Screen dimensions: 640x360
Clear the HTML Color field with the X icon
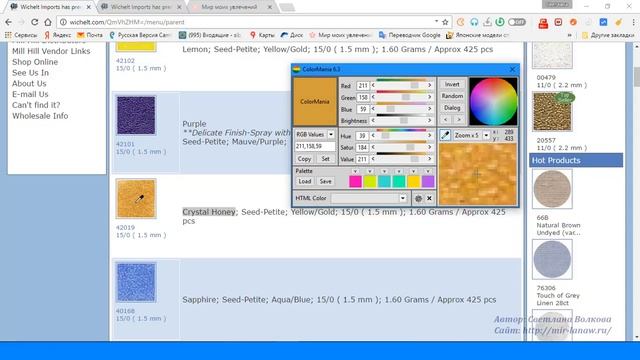coord(429,198)
